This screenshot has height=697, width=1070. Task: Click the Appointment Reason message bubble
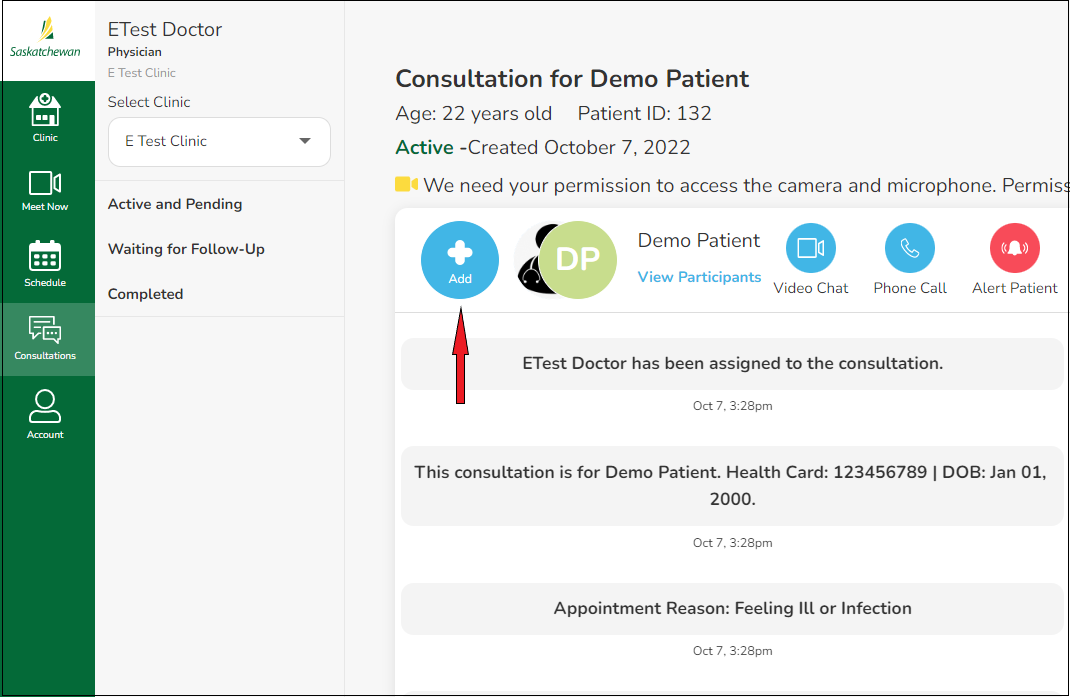point(732,608)
